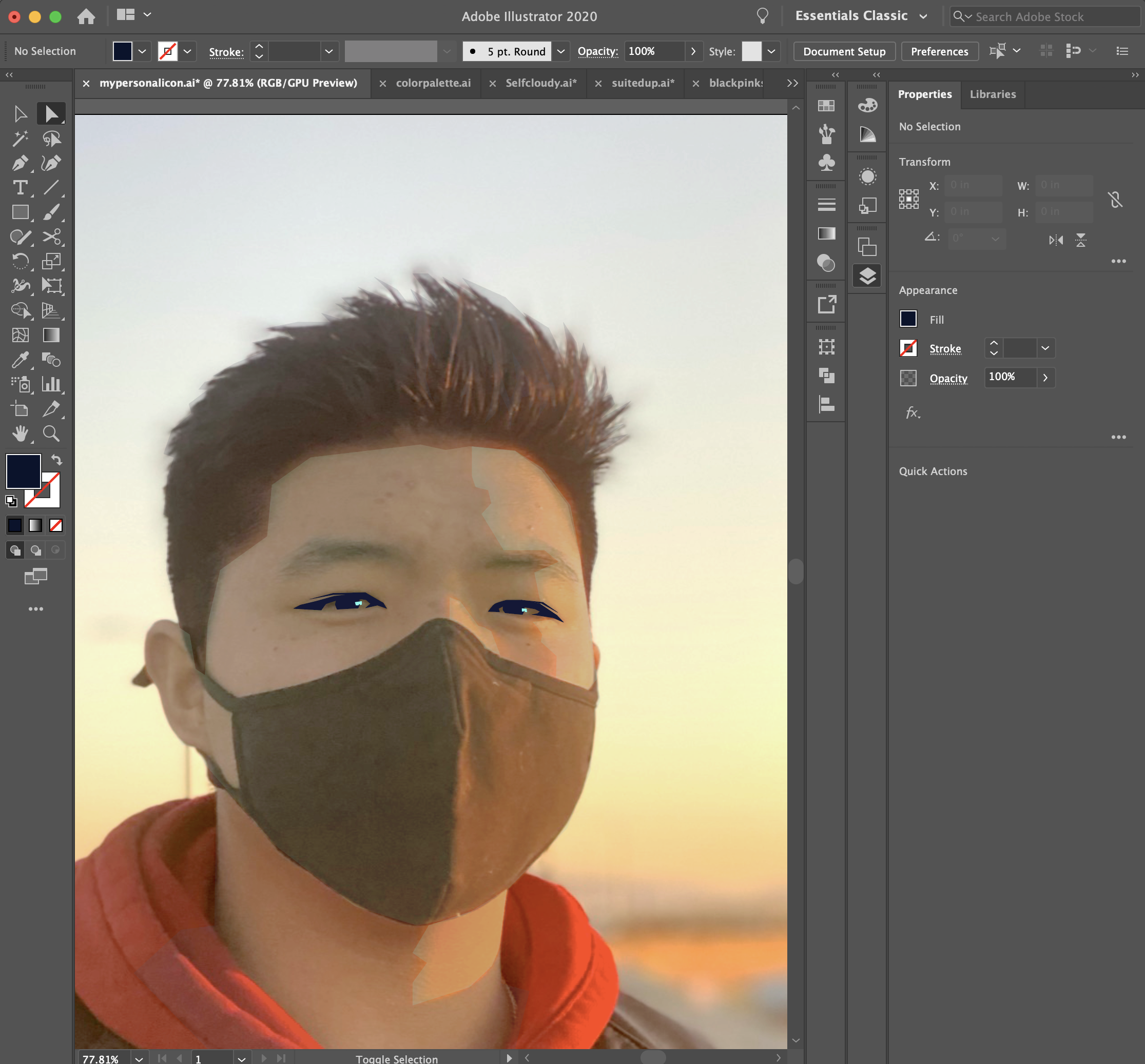This screenshot has width=1145, height=1064.
Task: Select the Shaper tool
Action: click(x=20, y=237)
